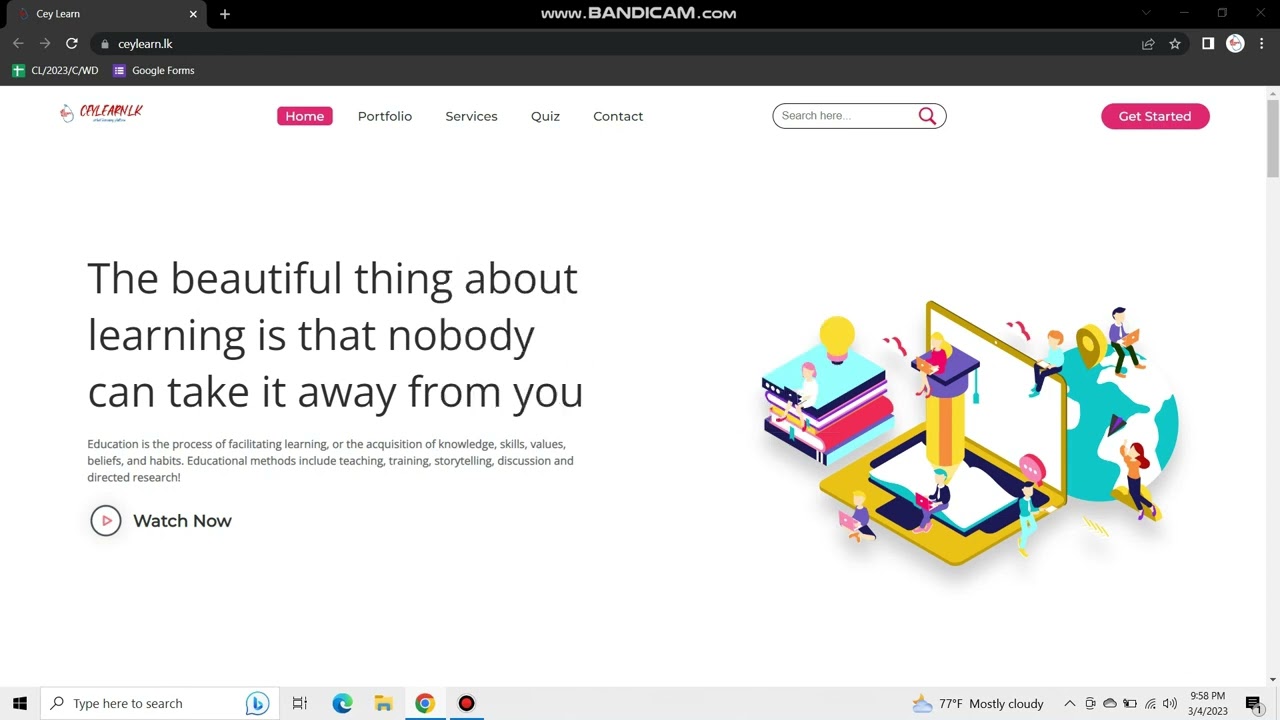Reload the page in Chrome
The height and width of the screenshot is (720, 1280).
pyautogui.click(x=72, y=44)
